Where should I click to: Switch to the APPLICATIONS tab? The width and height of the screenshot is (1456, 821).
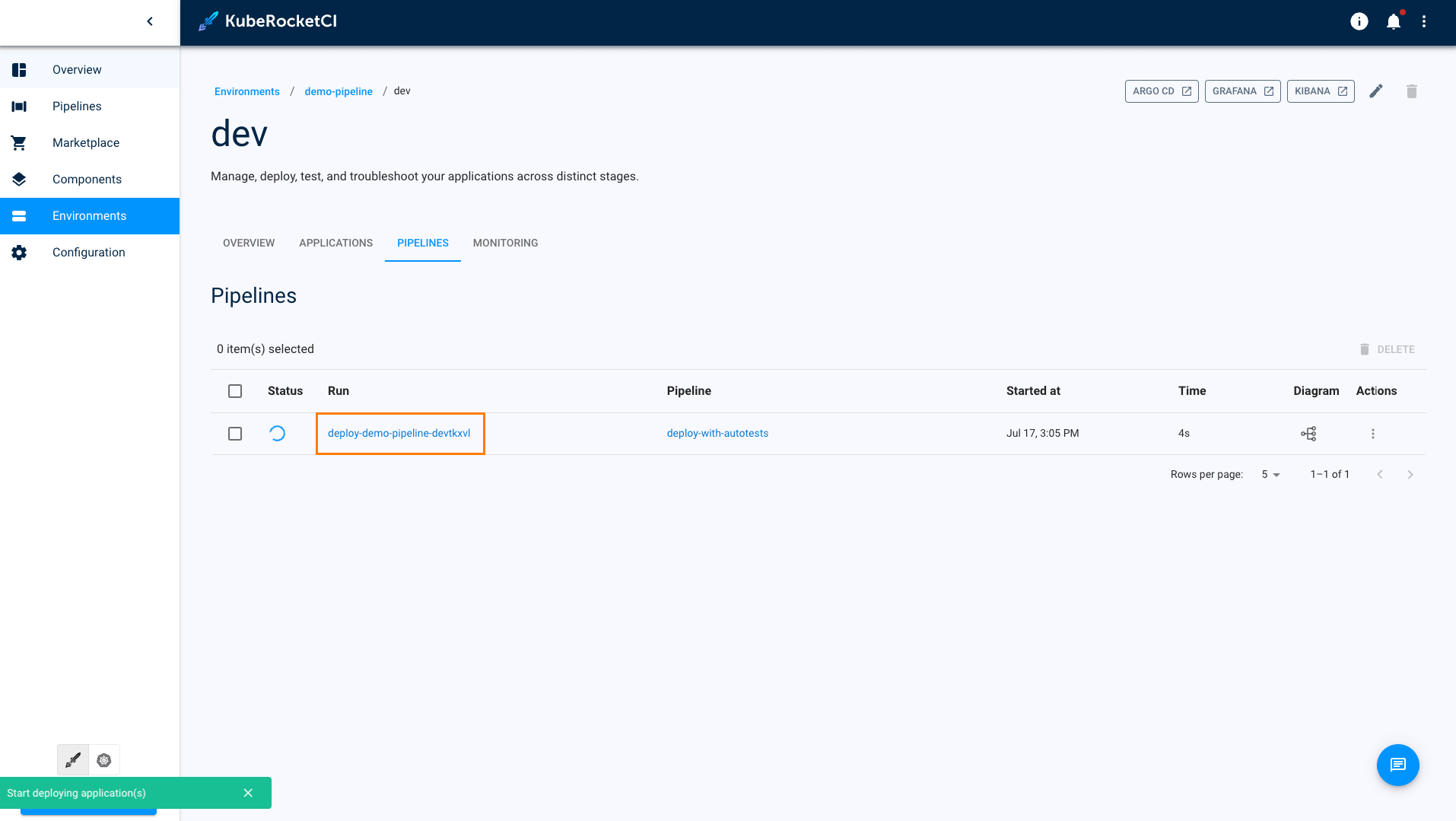(335, 243)
